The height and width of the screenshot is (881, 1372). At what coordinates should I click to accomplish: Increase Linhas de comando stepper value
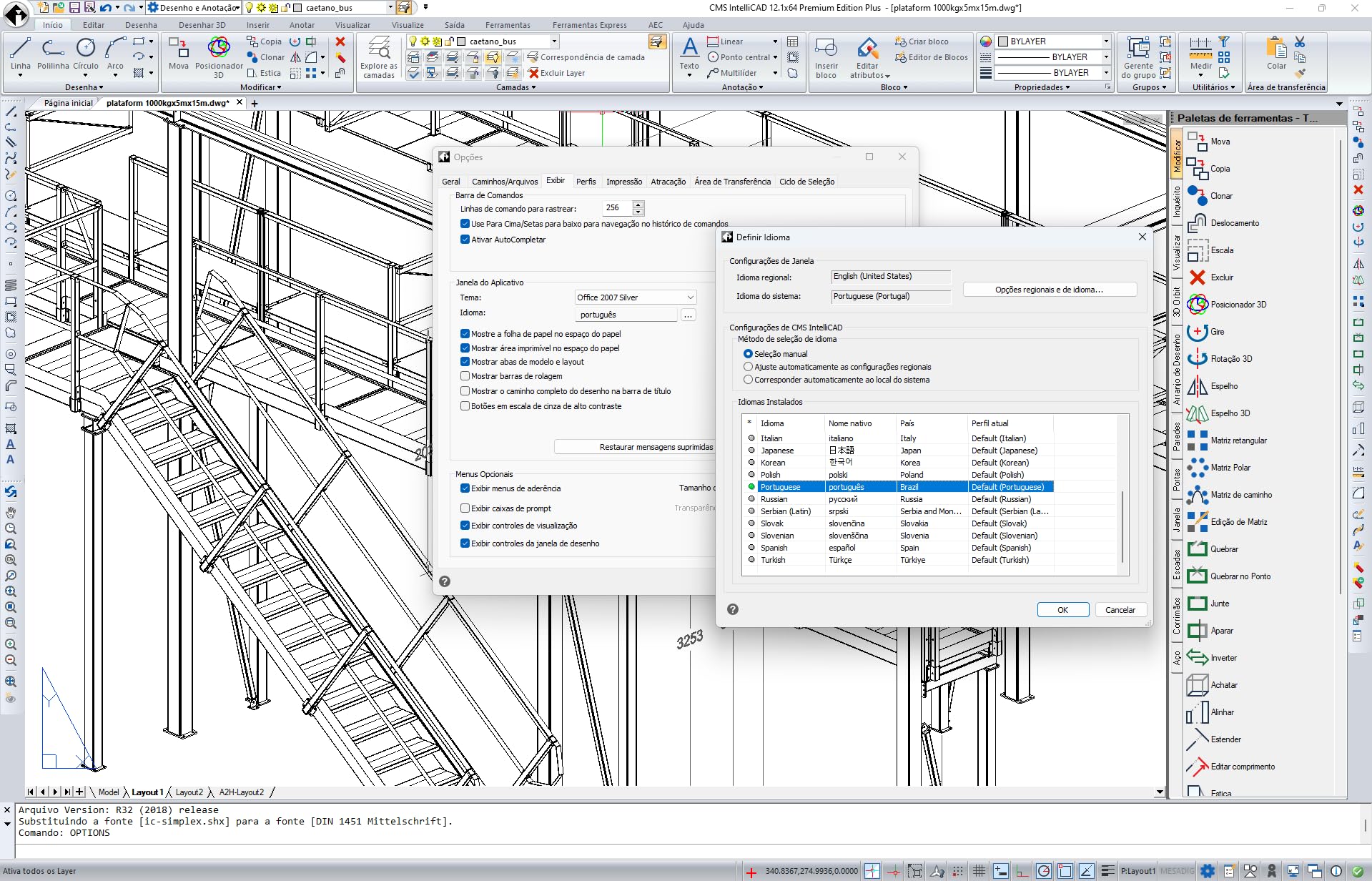(x=638, y=205)
